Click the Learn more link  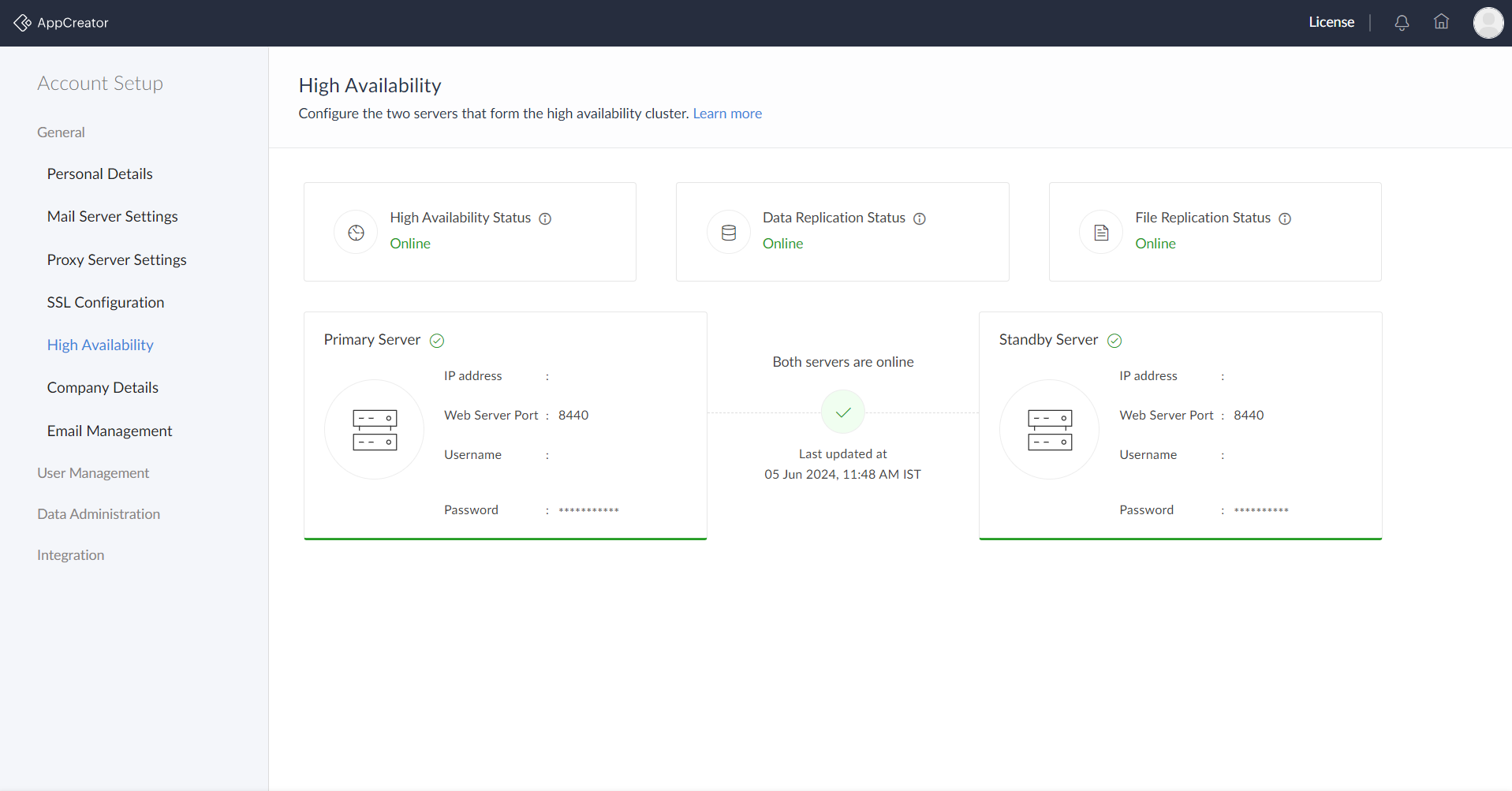coord(727,114)
